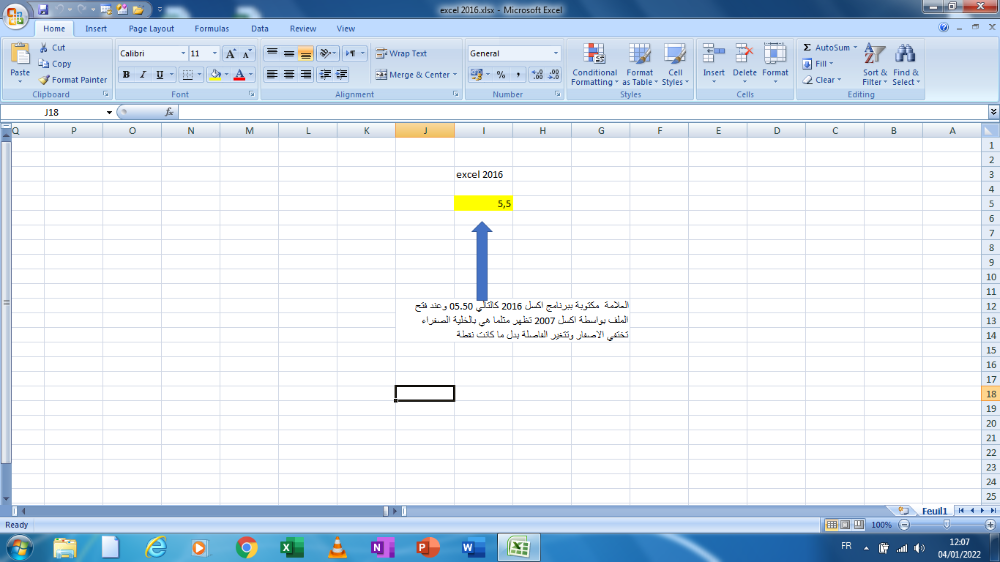This screenshot has height=562, width=1000.
Task: Switch to Page Layout view button
Action: 845,524
